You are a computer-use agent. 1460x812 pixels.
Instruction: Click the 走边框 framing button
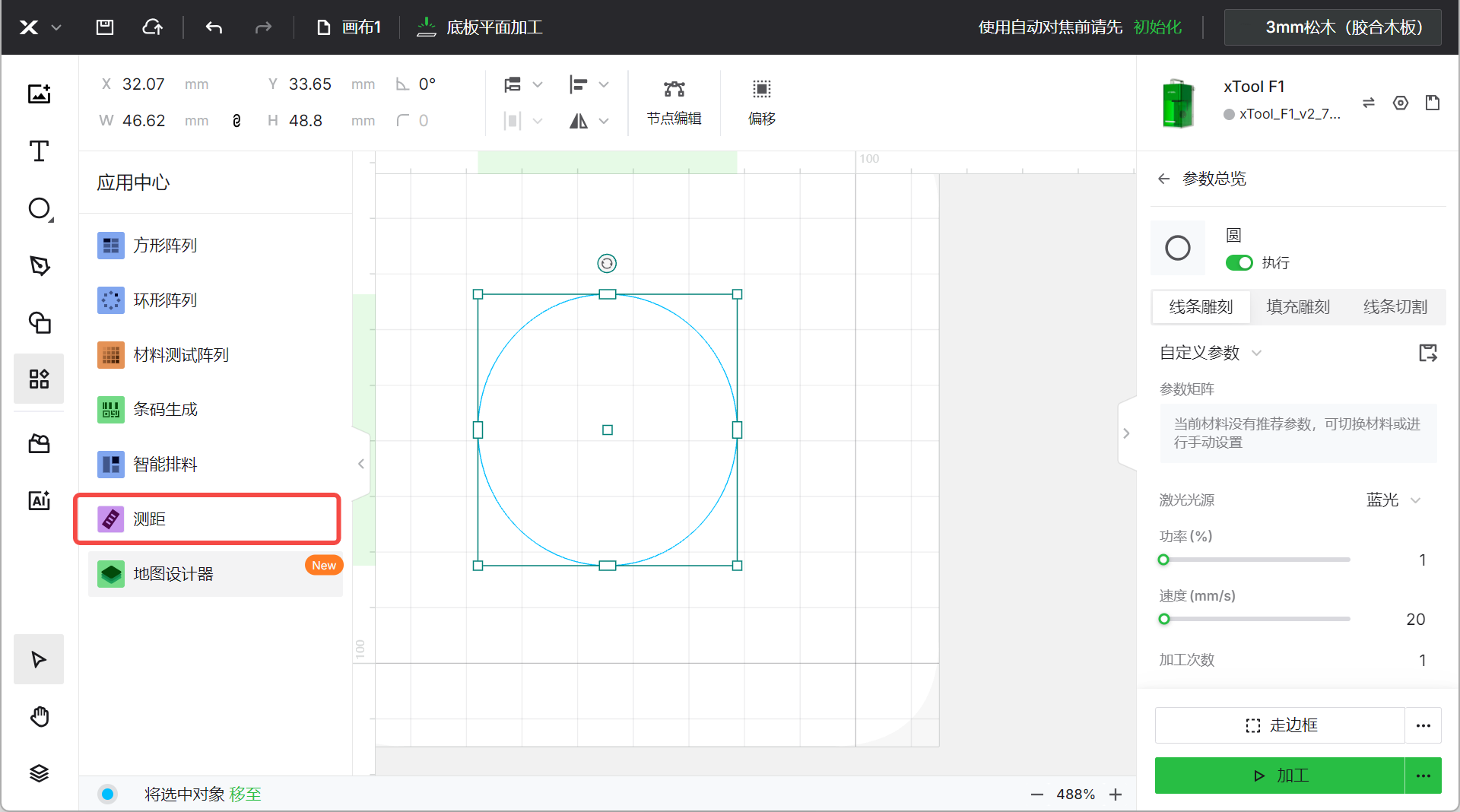[1279, 725]
